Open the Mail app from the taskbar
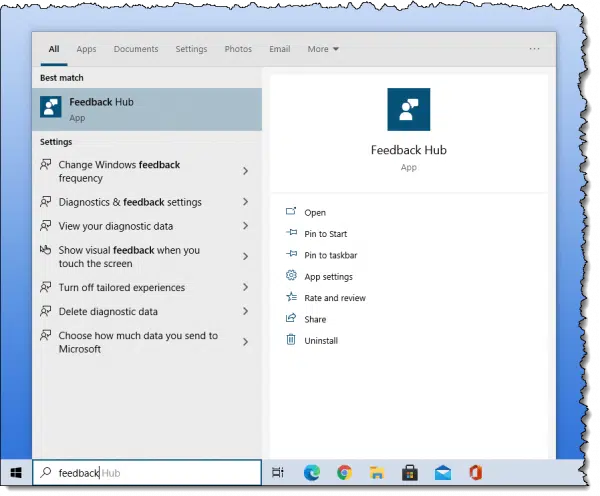 [443, 473]
